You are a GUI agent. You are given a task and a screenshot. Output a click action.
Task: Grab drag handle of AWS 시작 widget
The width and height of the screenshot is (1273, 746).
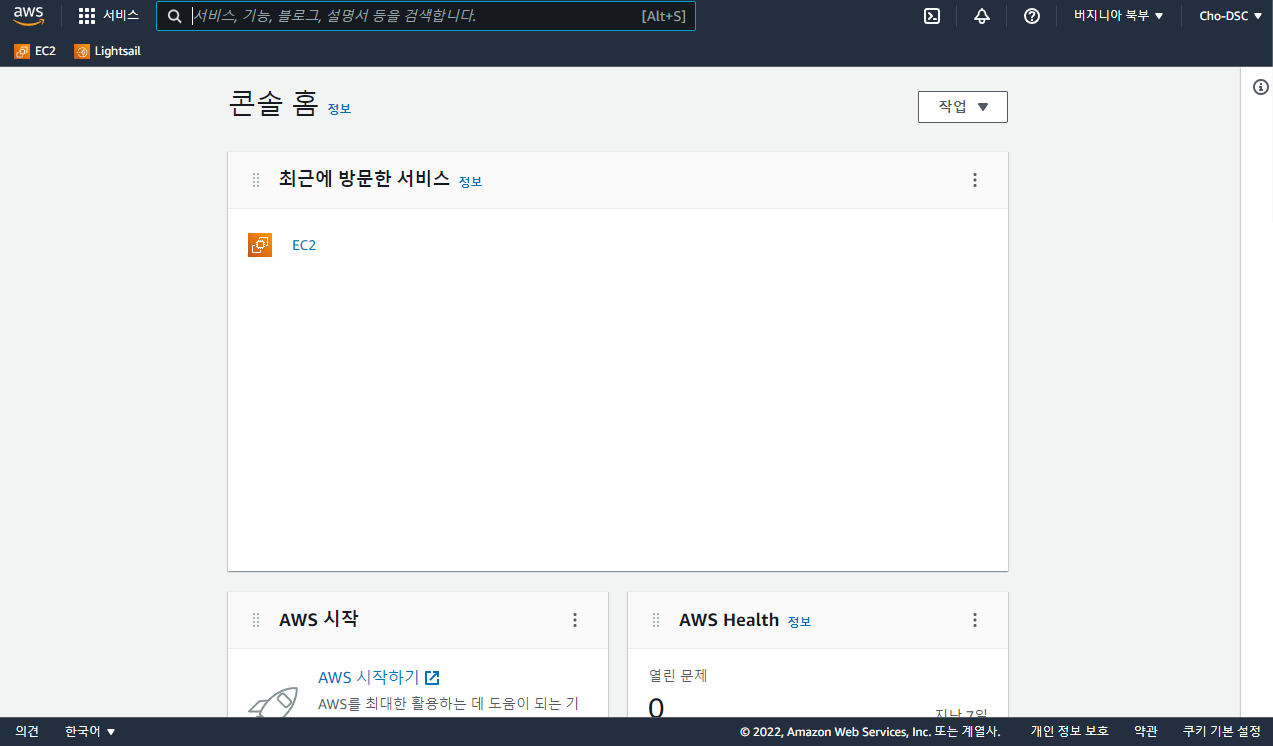click(x=255, y=620)
